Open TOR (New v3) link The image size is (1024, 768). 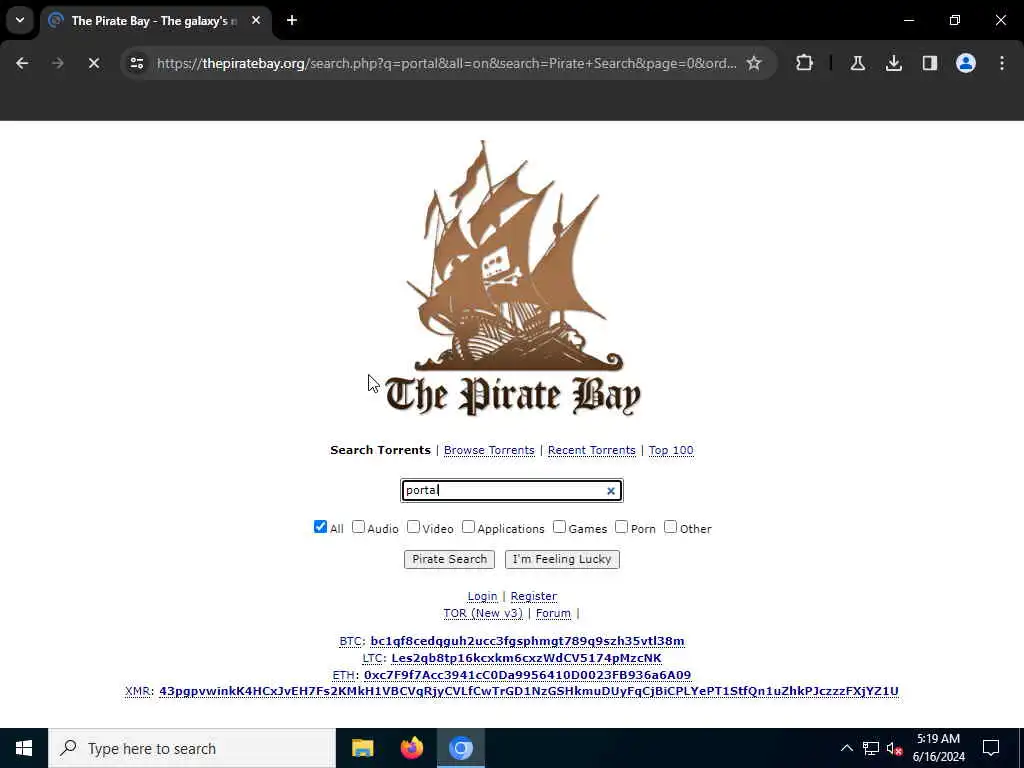483,613
